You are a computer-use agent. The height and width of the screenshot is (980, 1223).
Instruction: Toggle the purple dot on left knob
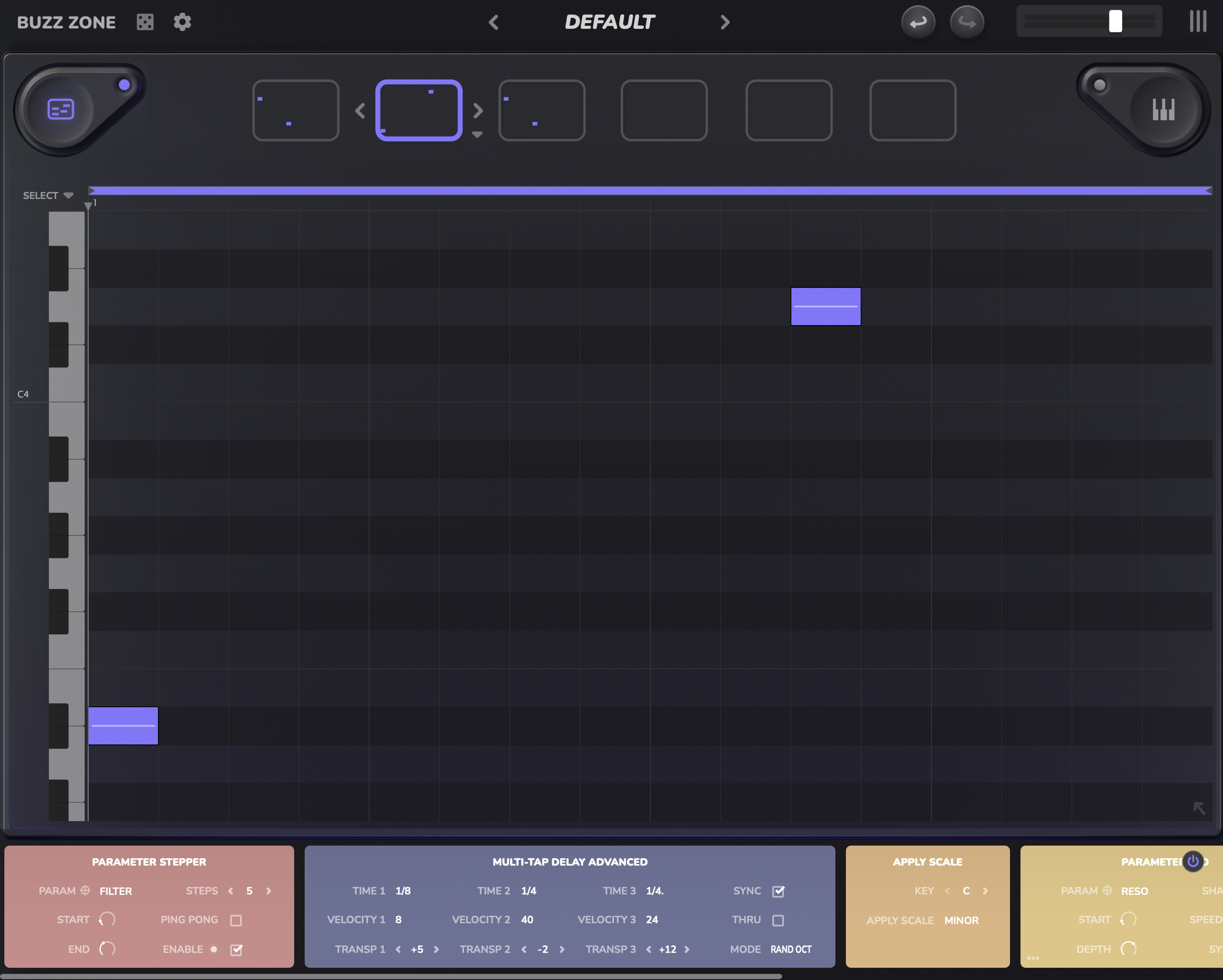[124, 85]
